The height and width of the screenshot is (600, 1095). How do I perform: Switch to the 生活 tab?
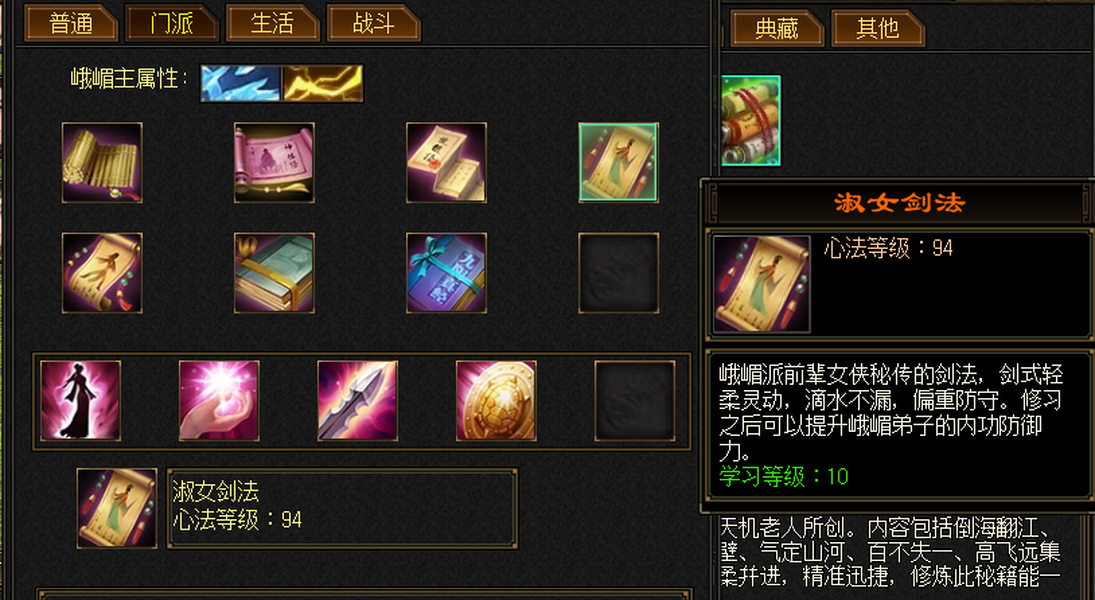click(272, 24)
